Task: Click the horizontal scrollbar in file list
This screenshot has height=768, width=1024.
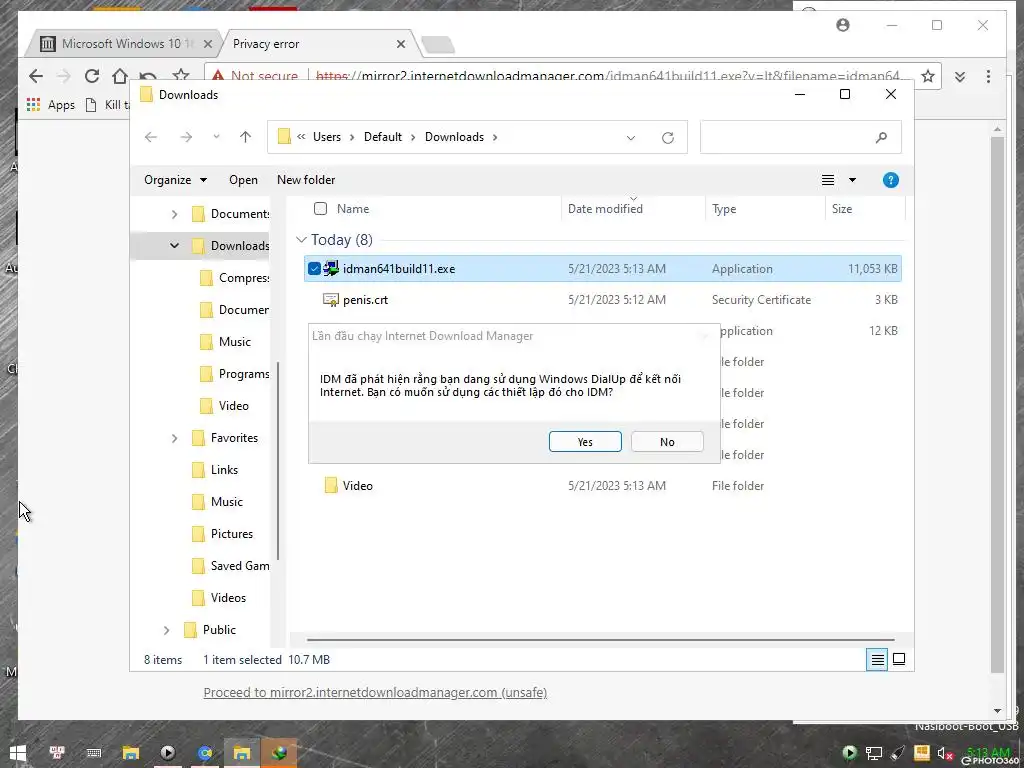Action: (600, 640)
